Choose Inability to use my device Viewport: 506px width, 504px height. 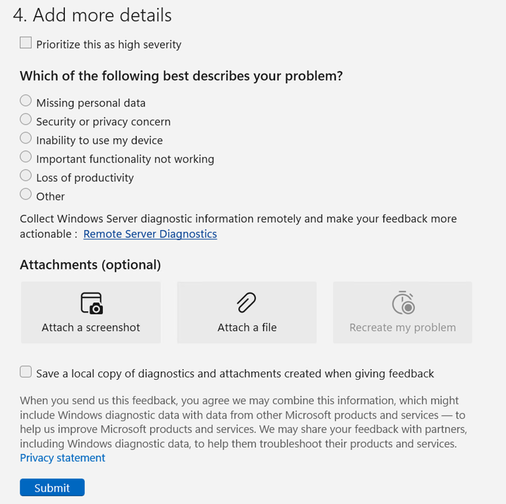click(x=26, y=138)
